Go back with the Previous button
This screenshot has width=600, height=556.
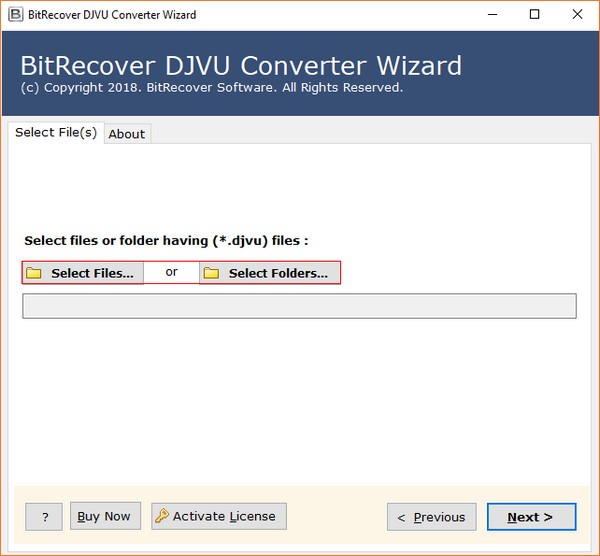click(432, 517)
